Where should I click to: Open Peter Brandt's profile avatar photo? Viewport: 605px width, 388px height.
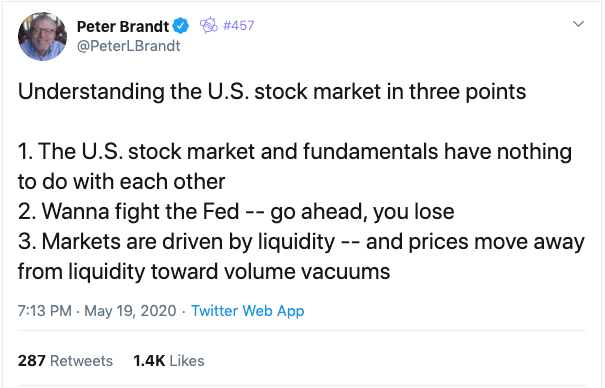pyautogui.click(x=42, y=37)
